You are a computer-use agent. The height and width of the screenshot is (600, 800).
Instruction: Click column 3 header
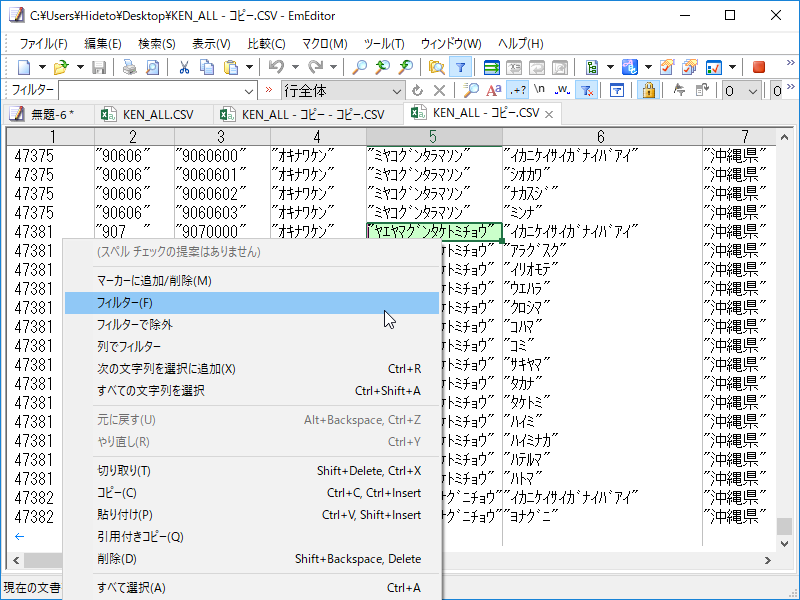click(x=222, y=137)
